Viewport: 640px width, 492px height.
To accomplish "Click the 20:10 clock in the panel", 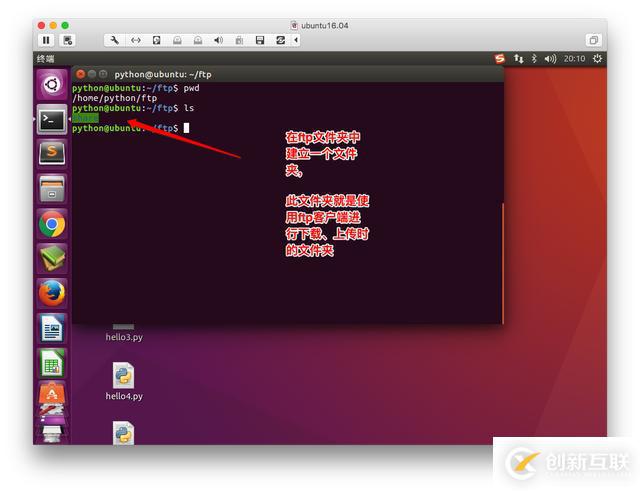I will (574, 59).
